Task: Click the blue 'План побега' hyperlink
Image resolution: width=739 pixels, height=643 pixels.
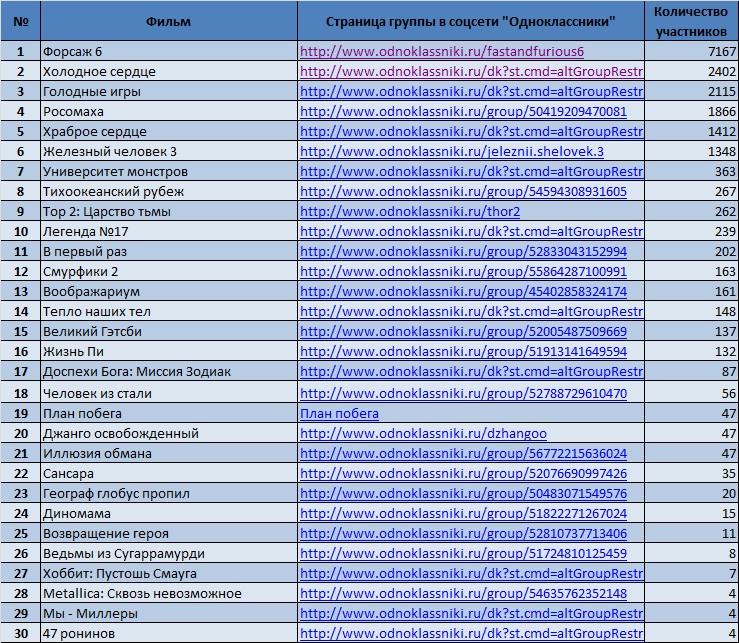Action: click(339, 413)
